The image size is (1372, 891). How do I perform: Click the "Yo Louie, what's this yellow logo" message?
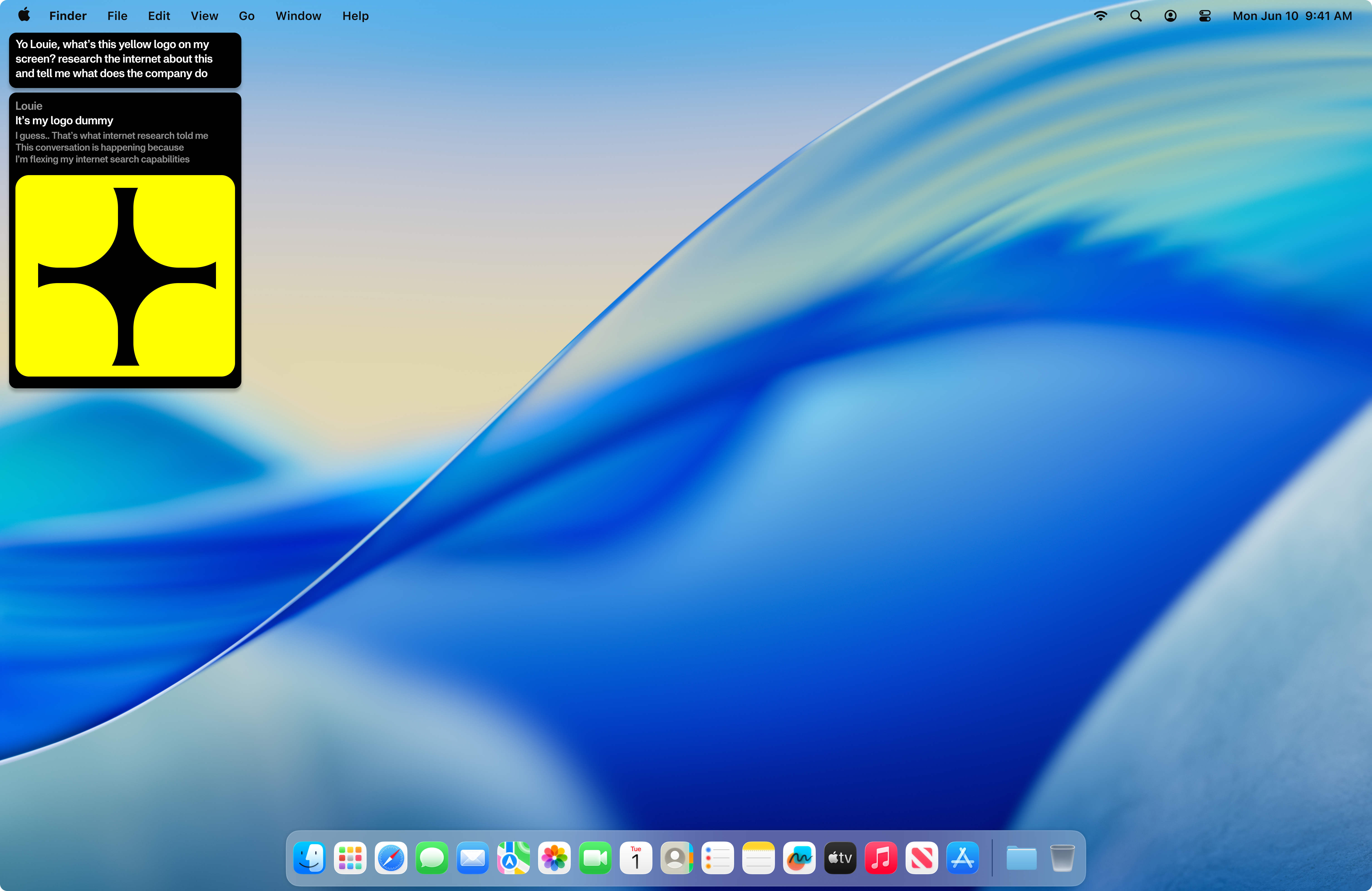tap(125, 59)
